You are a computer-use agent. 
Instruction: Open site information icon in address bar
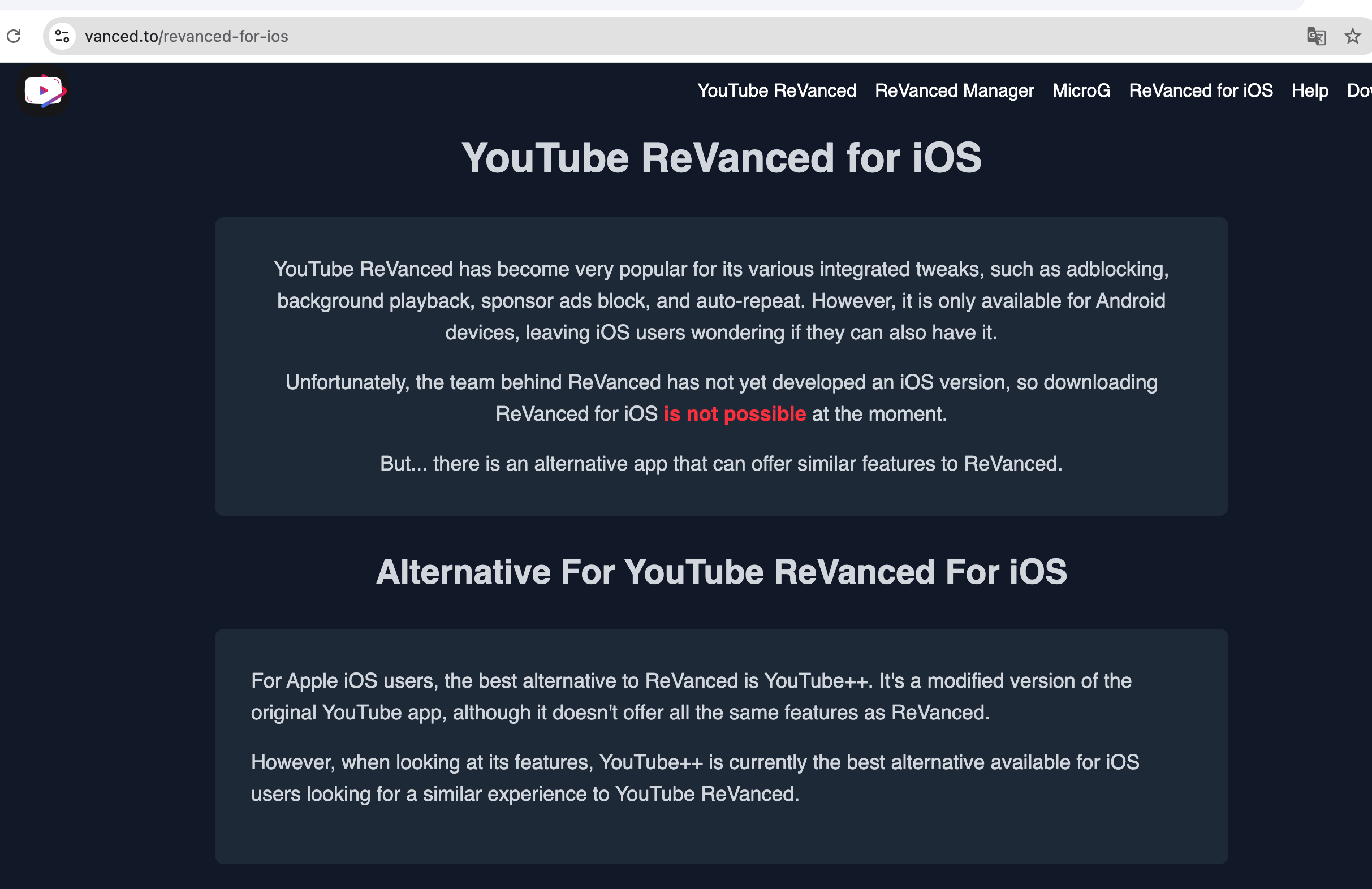click(62, 36)
